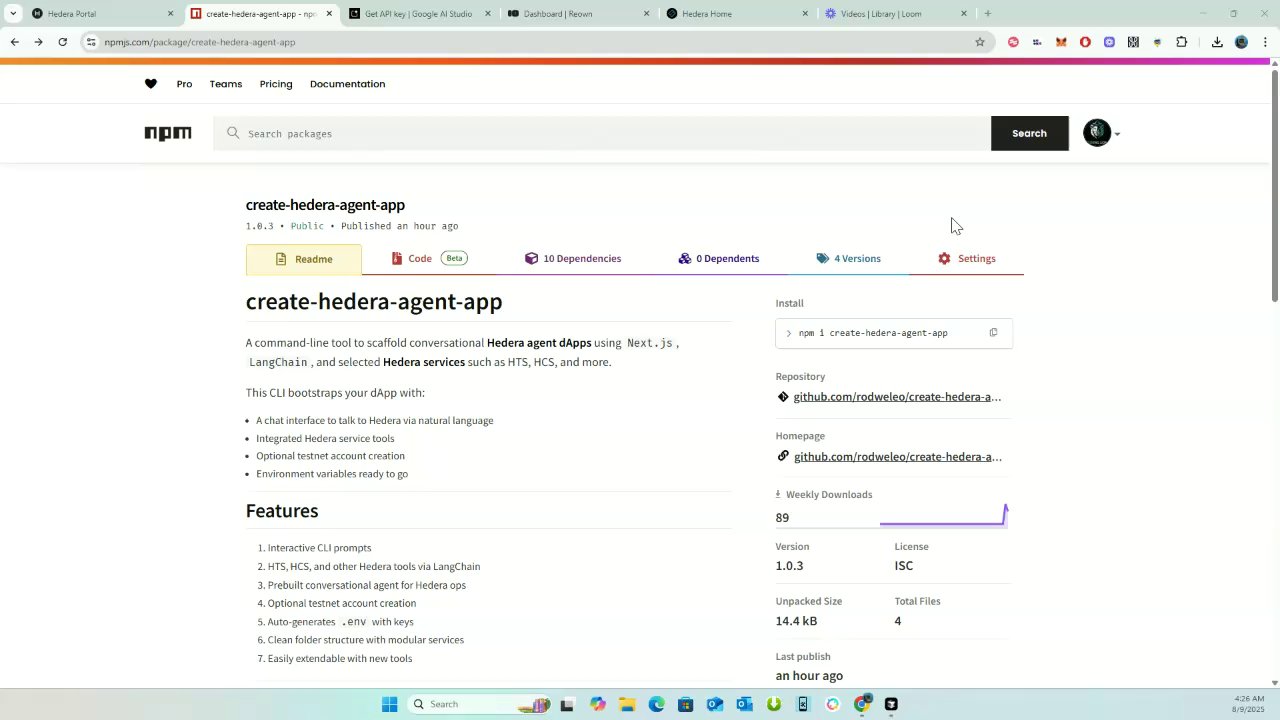Click the npm logo
The image size is (1280, 720).
pos(168,133)
